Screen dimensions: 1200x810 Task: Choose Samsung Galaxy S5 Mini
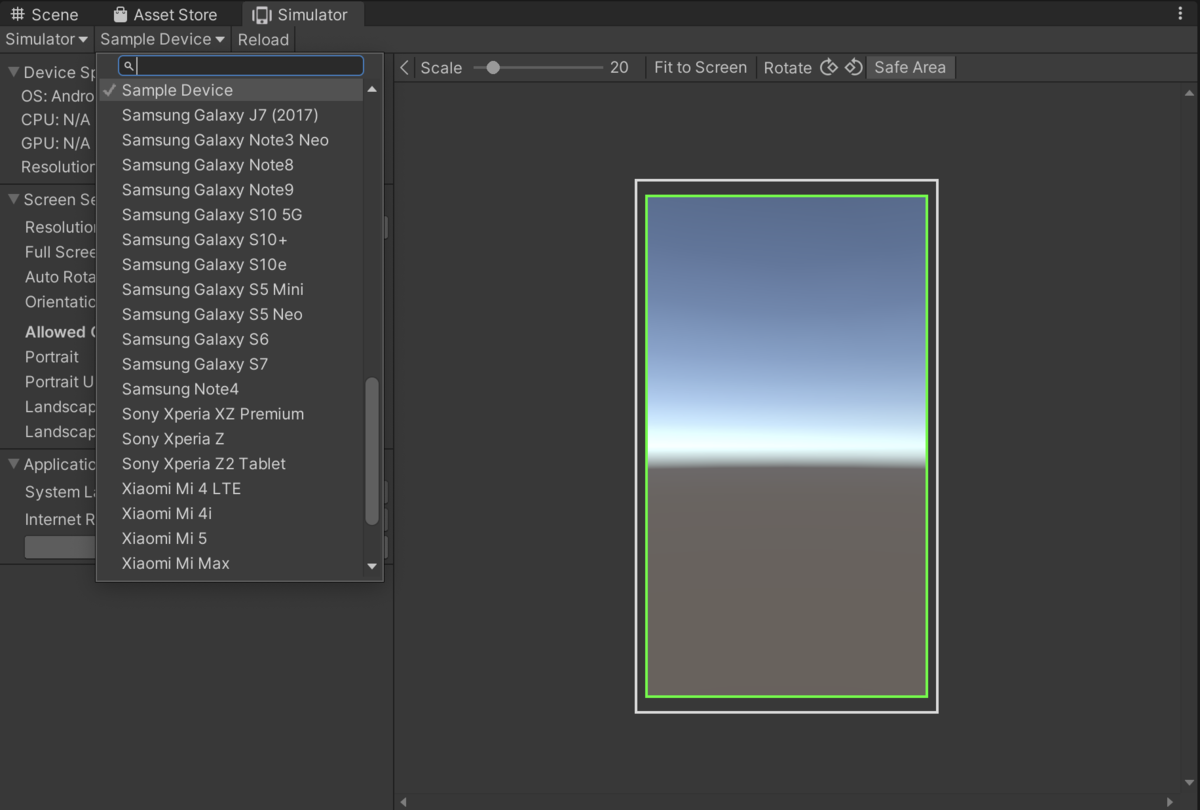(x=231, y=289)
